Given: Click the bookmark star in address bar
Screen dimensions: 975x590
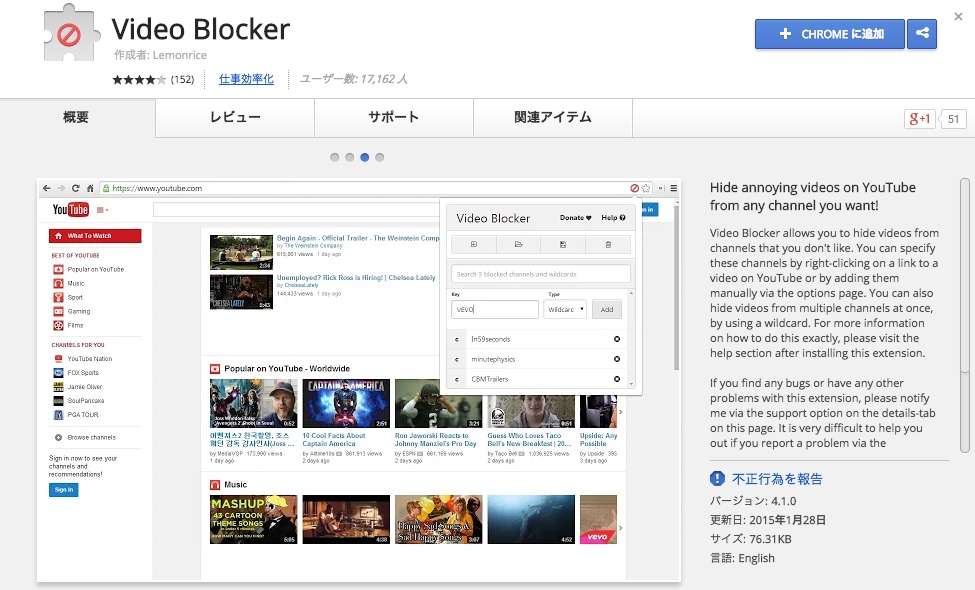Looking at the screenshot, I should [x=645, y=188].
